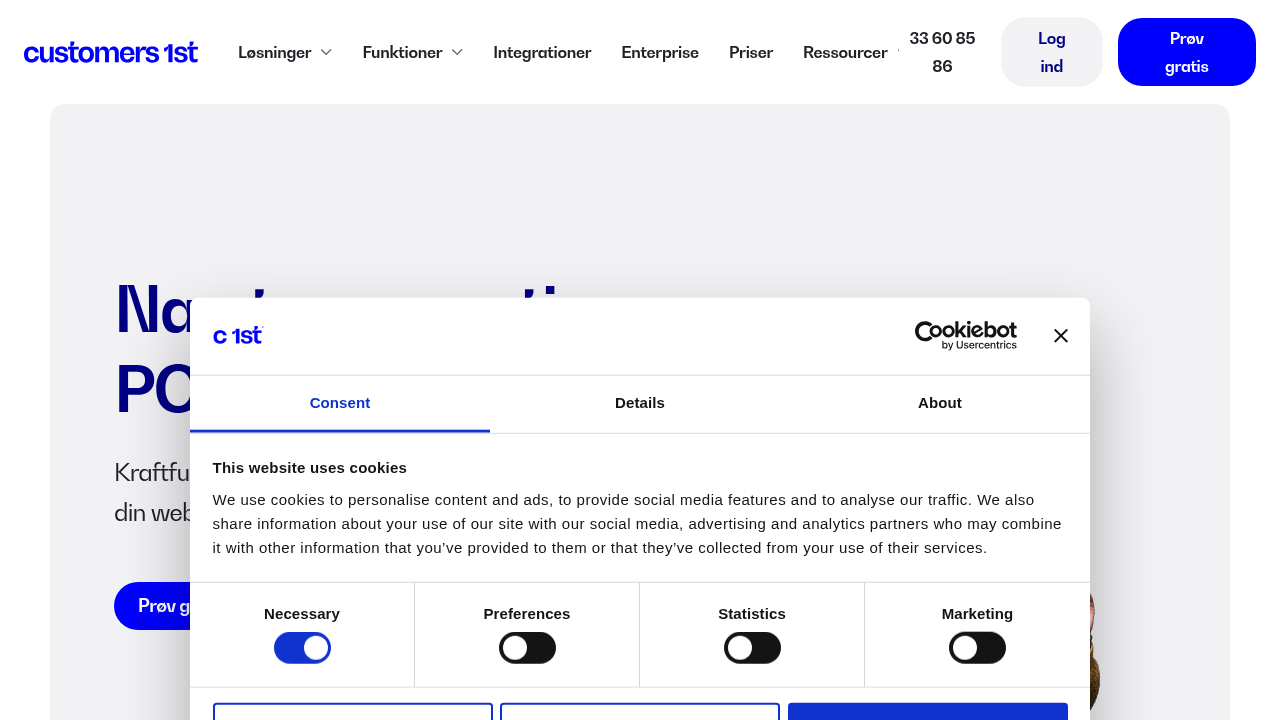Enable the Statistics cookies switch
Screen dimensions: 1280x720
(752, 648)
